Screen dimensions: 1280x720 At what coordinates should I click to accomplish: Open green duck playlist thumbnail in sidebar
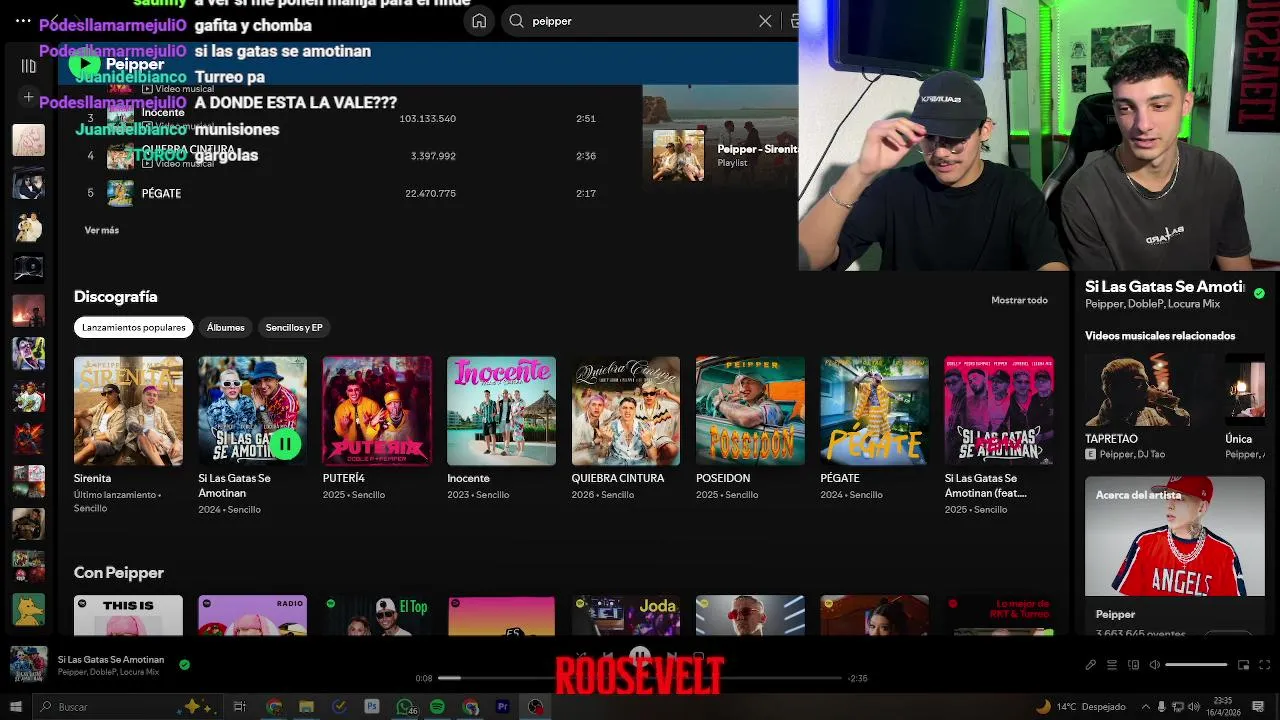point(28,609)
